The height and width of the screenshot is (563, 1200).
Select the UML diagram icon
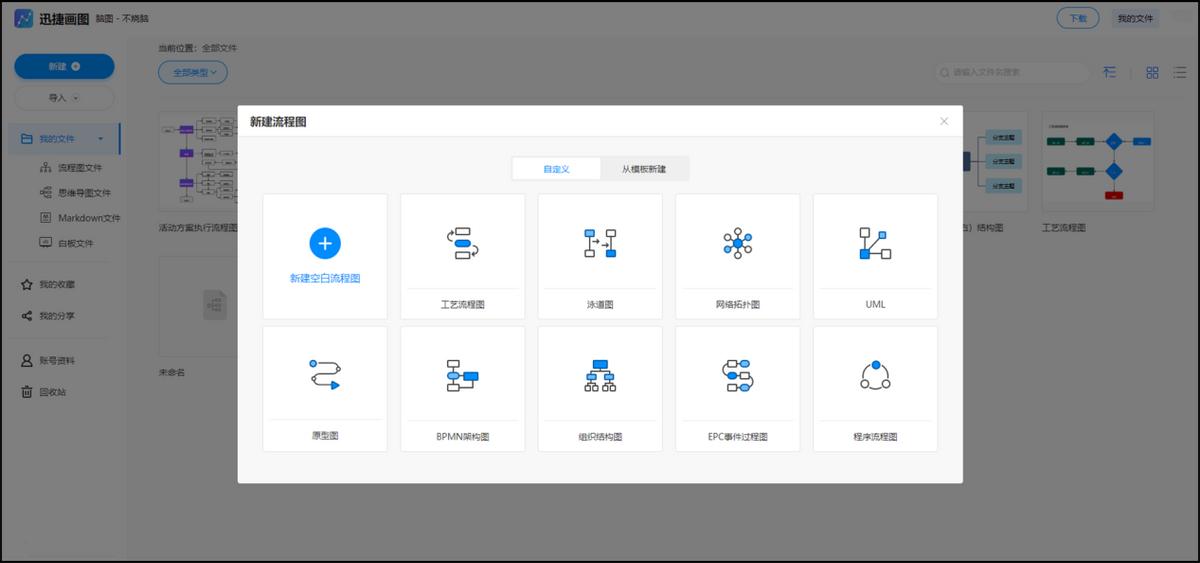coord(875,243)
